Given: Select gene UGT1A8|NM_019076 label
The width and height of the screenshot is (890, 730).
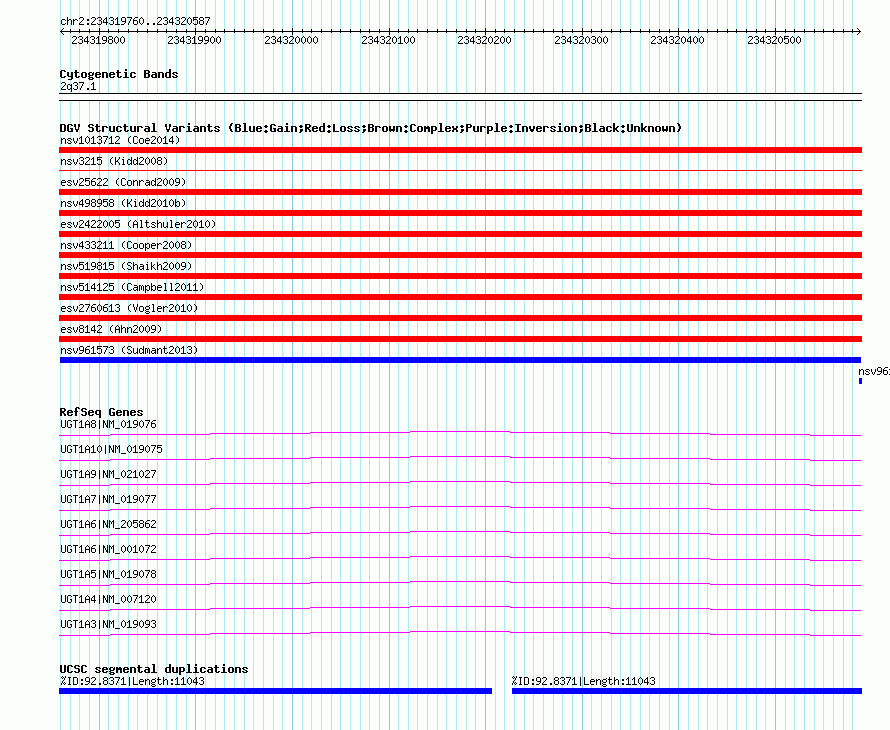Looking at the screenshot, I should point(108,425).
